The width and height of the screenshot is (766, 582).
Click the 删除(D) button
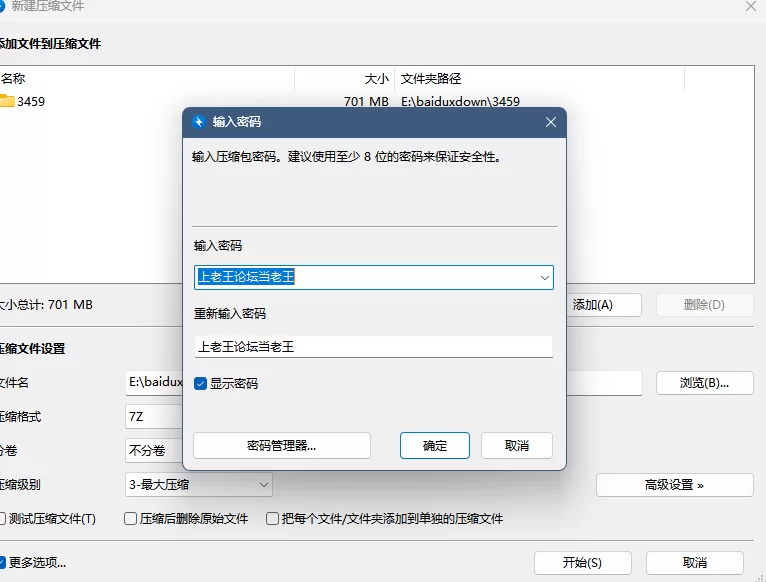tap(704, 305)
